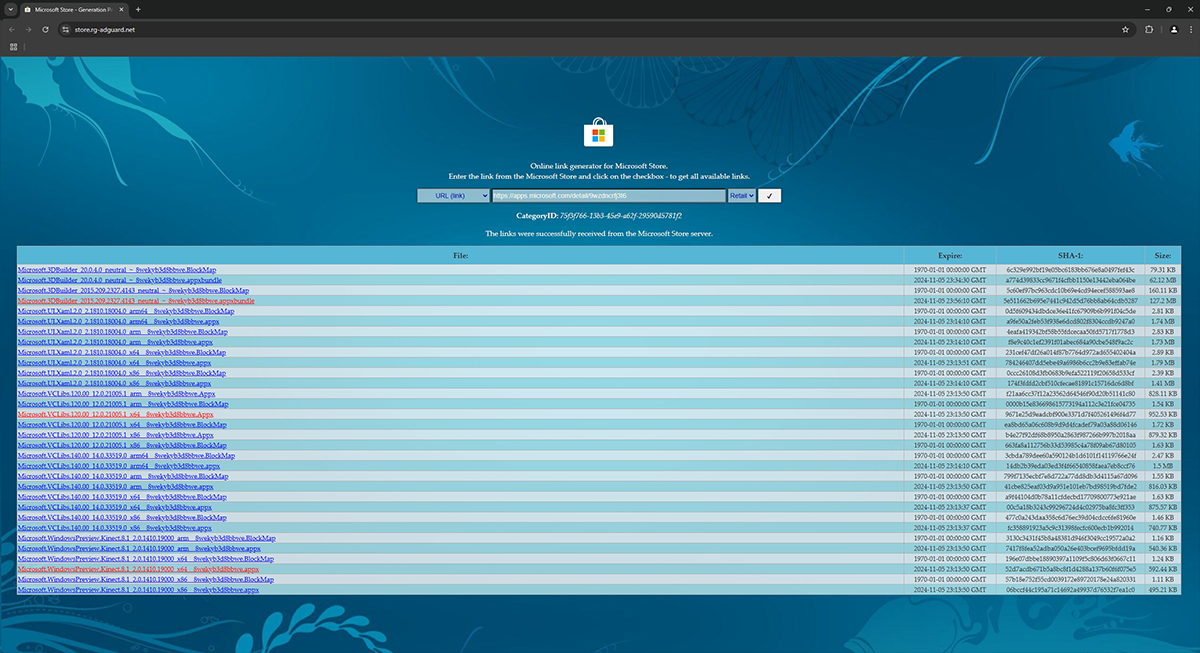The height and width of the screenshot is (653, 1200).
Task: Click the apps.microsoft.com link input field
Action: point(608,196)
